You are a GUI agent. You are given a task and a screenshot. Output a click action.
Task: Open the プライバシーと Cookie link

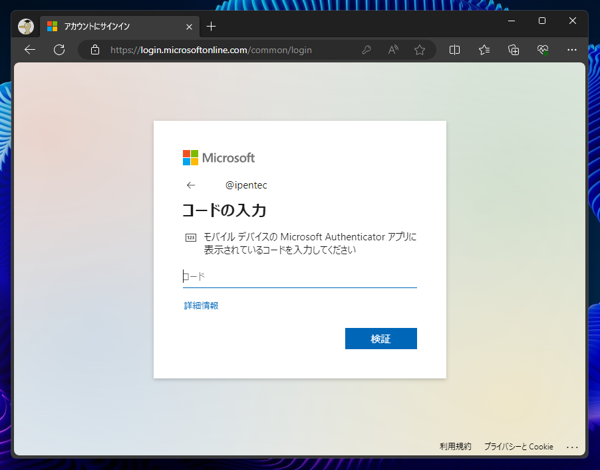[x=518, y=446]
